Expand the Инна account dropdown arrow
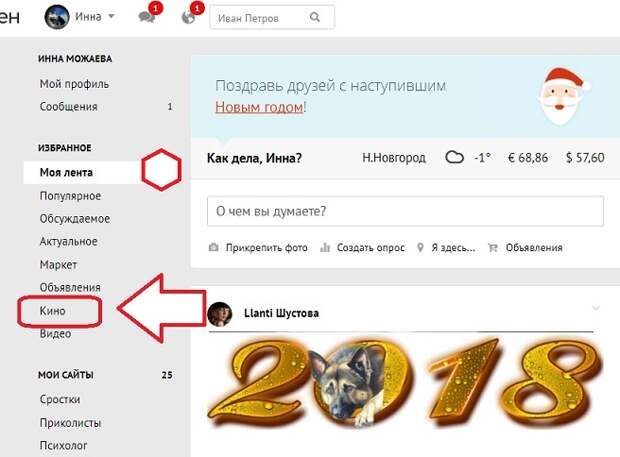 (x=111, y=16)
